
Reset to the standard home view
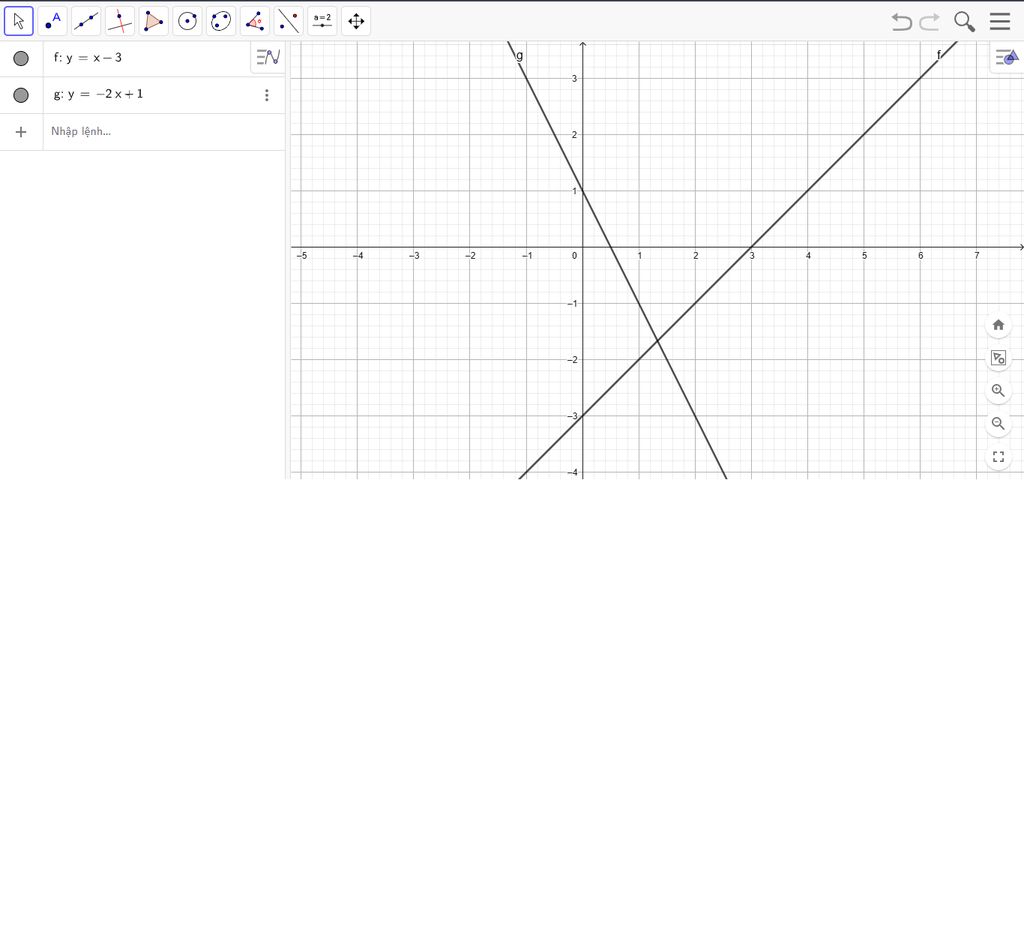(x=998, y=325)
